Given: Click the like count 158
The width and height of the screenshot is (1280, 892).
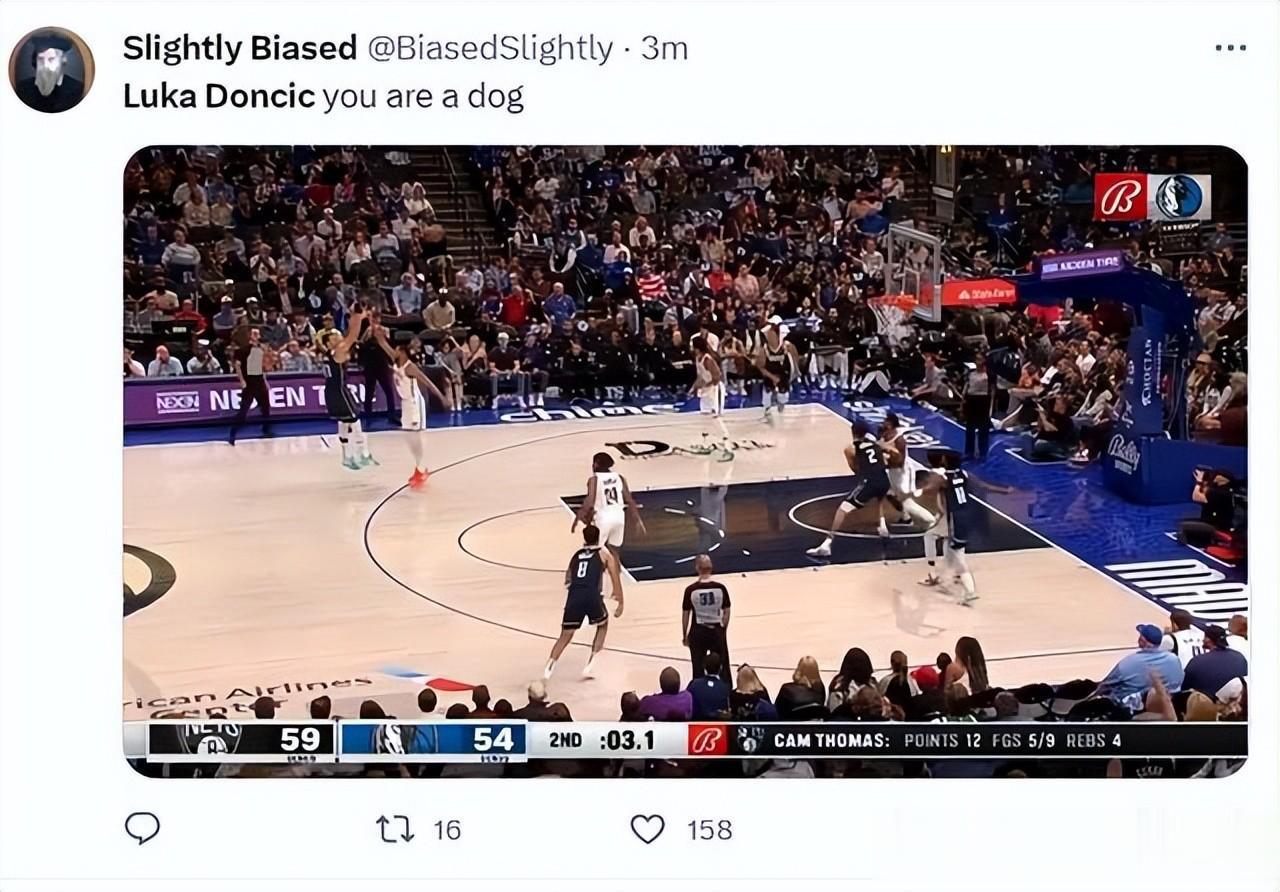Looking at the screenshot, I should point(709,829).
